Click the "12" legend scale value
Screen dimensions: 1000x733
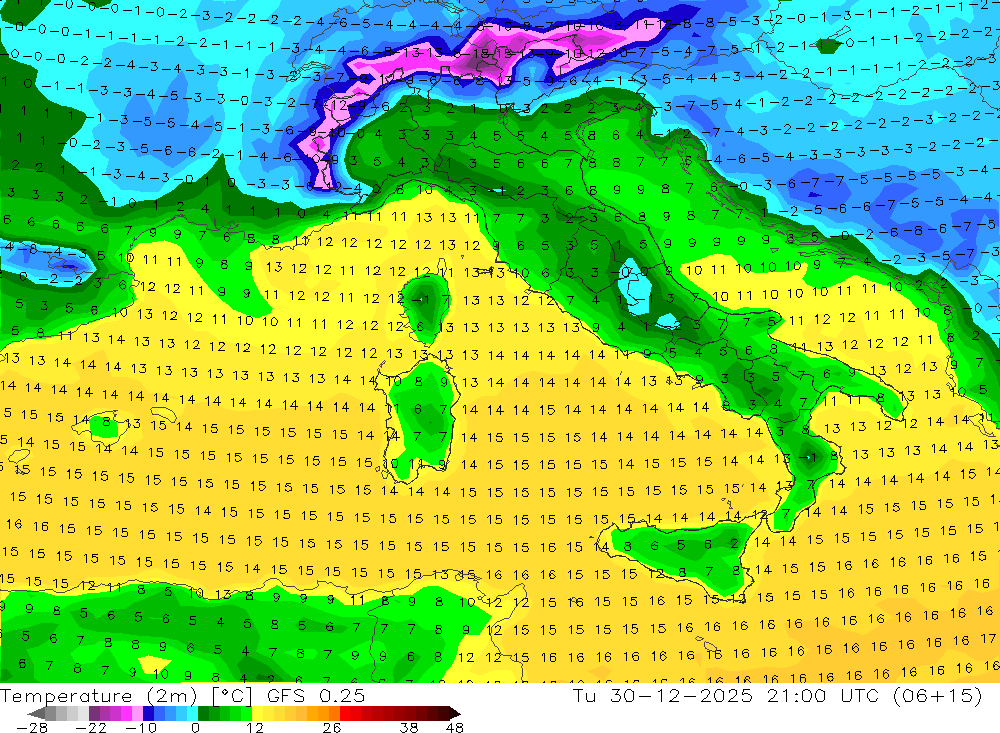[255, 727]
